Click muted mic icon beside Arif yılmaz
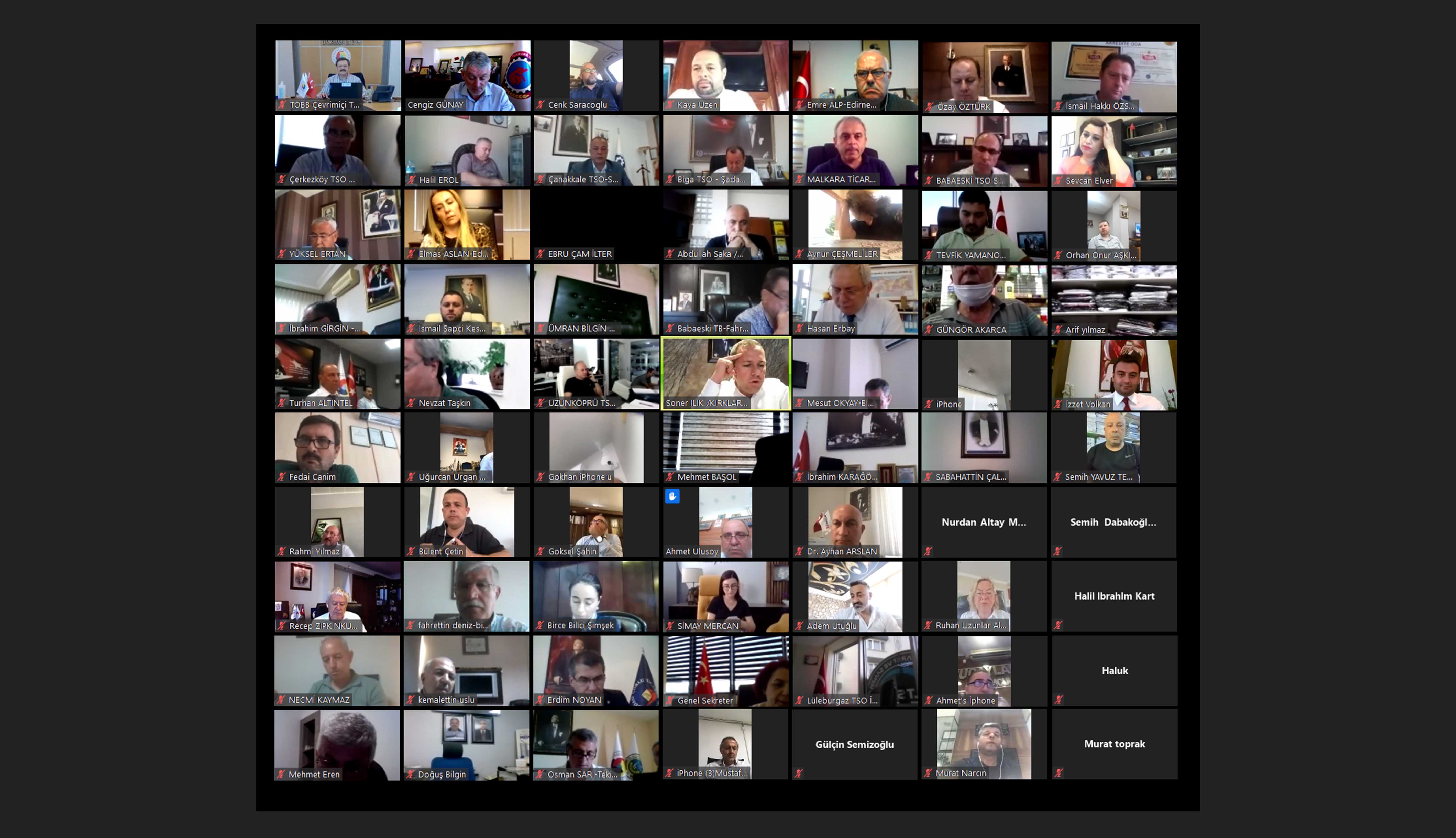The width and height of the screenshot is (1456, 838). point(1058,330)
